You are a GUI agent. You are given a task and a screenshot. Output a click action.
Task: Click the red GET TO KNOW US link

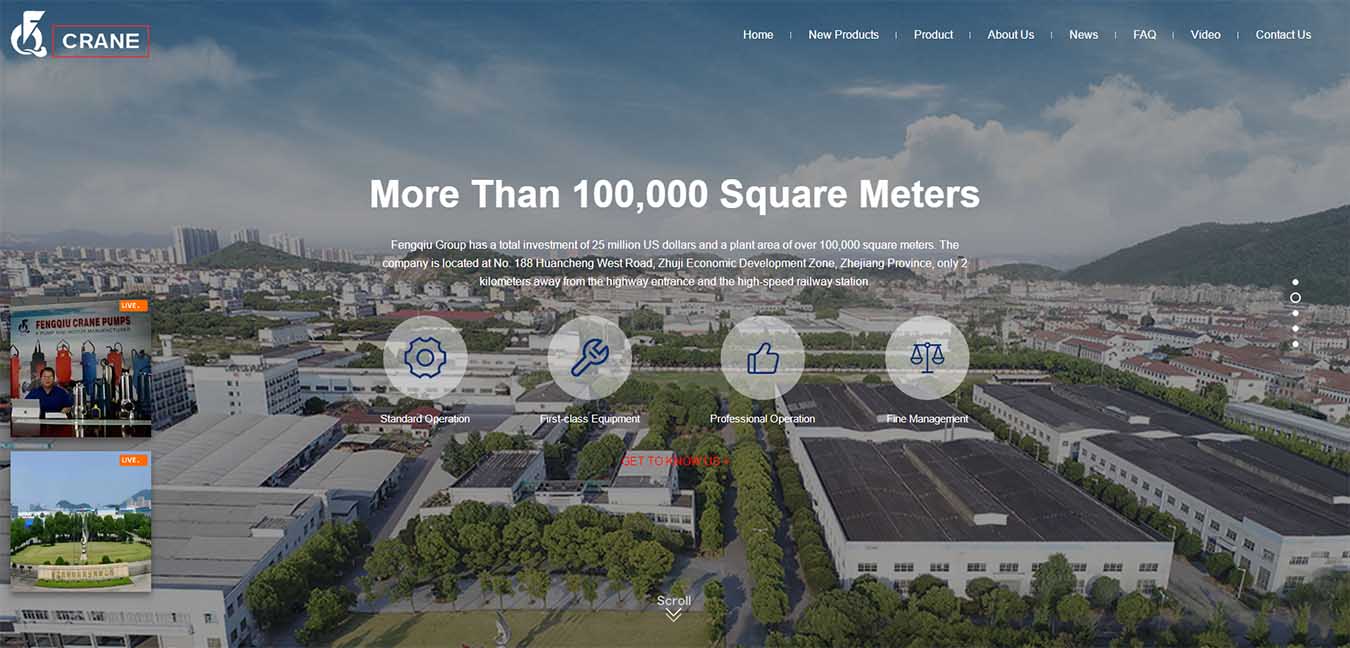pyautogui.click(x=675, y=461)
